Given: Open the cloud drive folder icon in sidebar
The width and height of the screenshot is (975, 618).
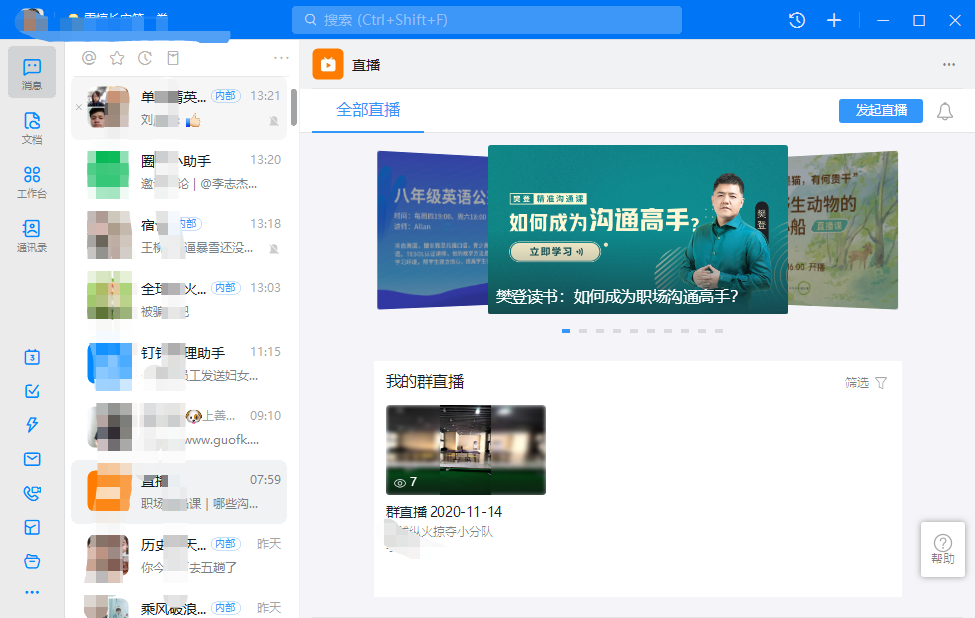Looking at the screenshot, I should click(x=32, y=561).
